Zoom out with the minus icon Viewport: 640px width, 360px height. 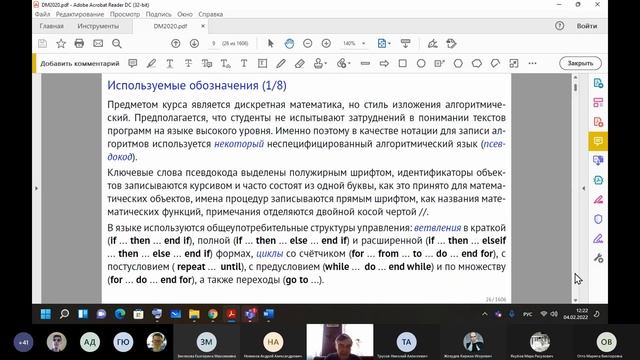click(307, 43)
